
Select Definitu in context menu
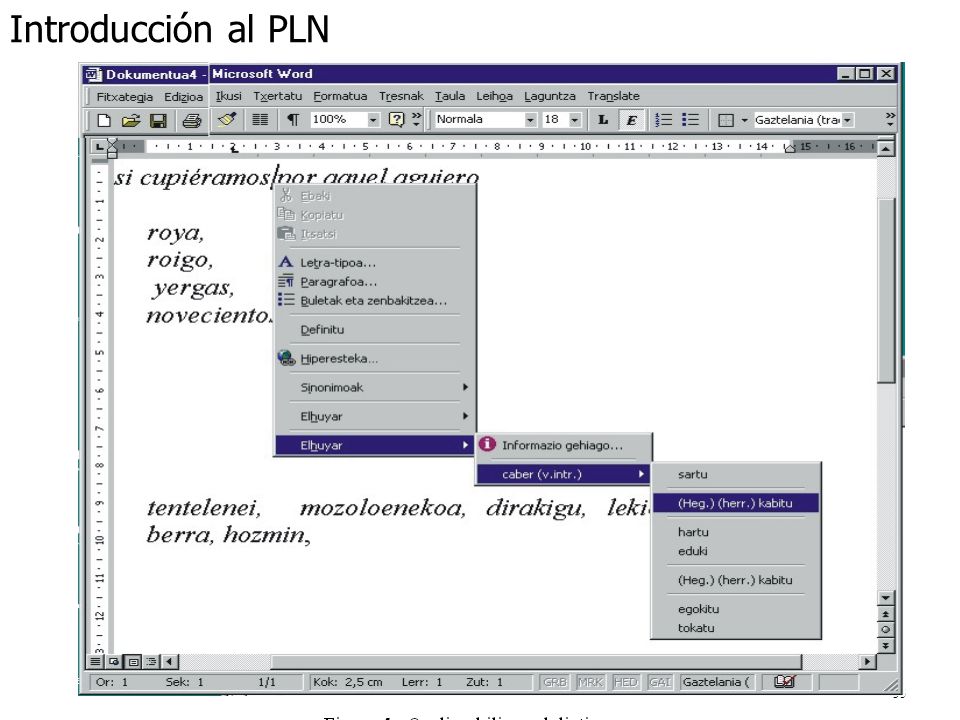(x=374, y=329)
